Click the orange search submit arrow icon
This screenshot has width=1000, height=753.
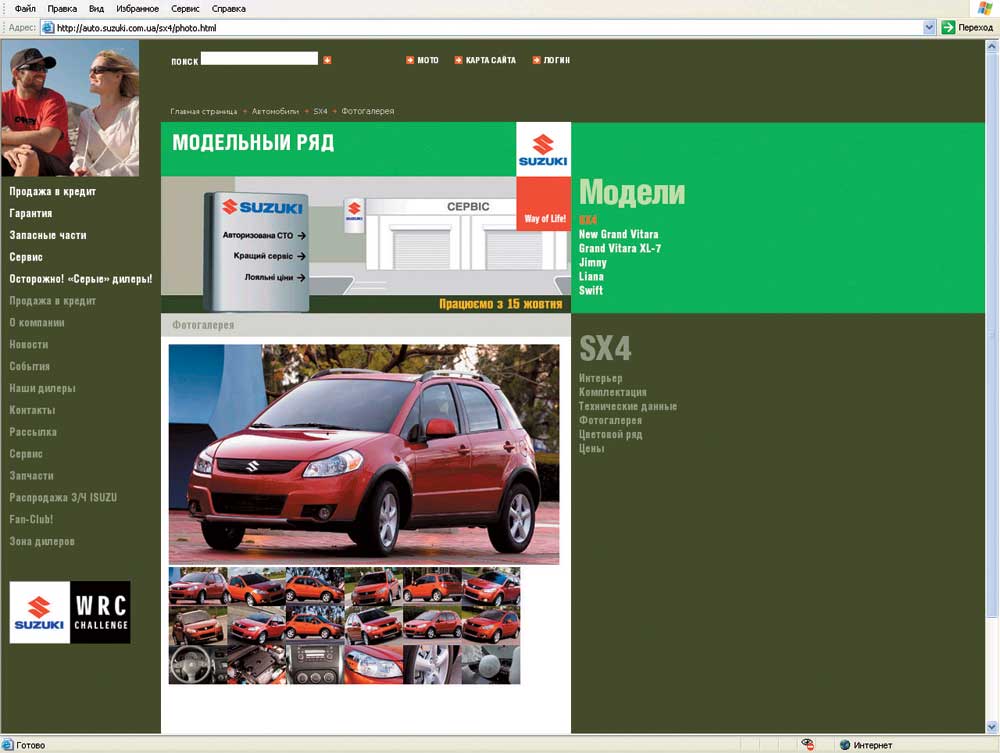(327, 61)
